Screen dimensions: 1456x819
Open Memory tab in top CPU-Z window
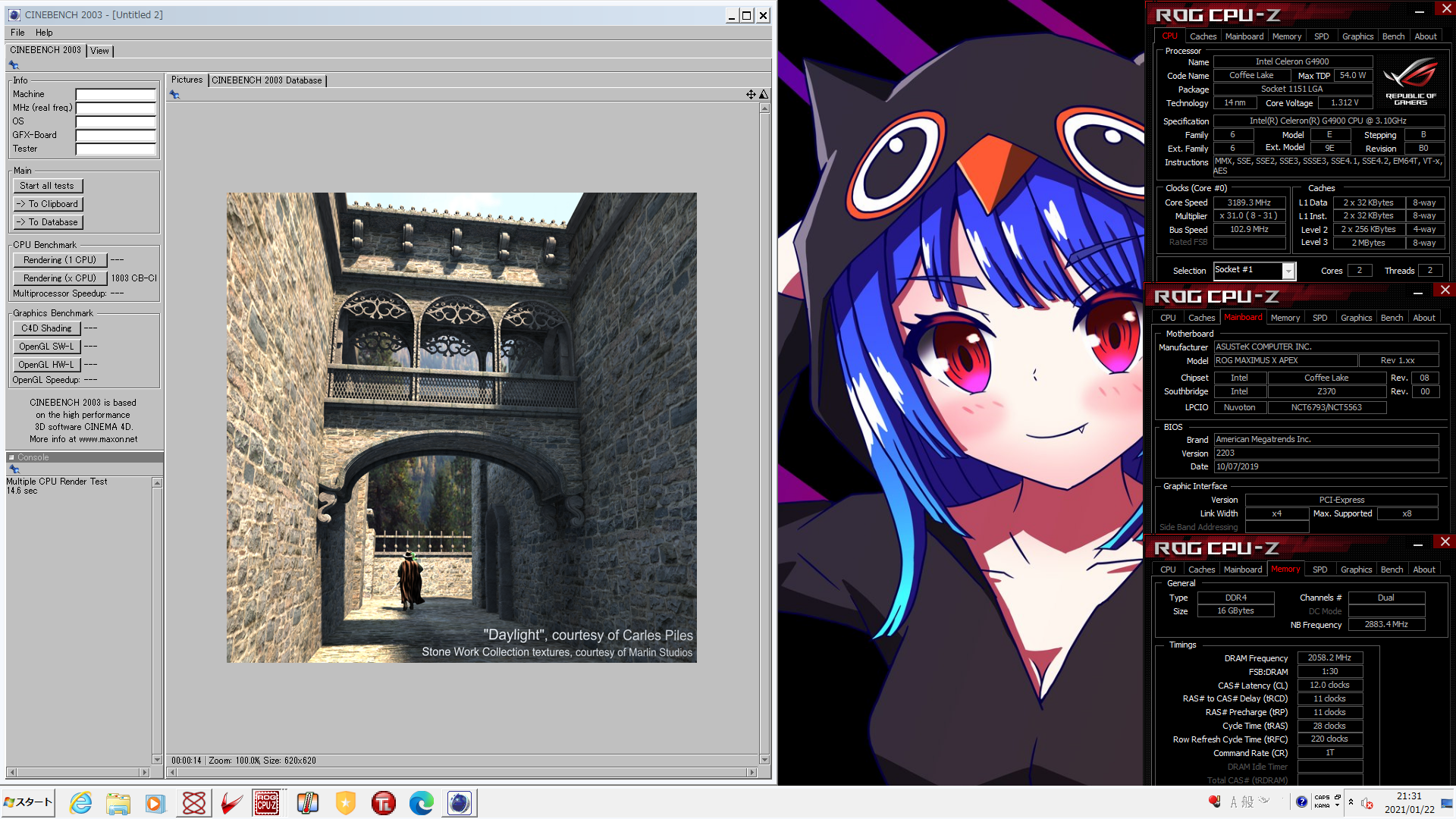click(1287, 36)
